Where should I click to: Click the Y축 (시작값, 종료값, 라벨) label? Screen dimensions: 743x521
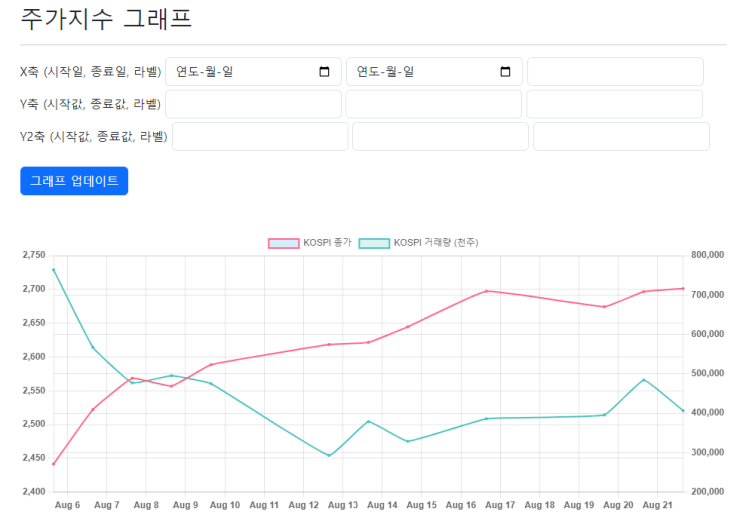(x=91, y=104)
